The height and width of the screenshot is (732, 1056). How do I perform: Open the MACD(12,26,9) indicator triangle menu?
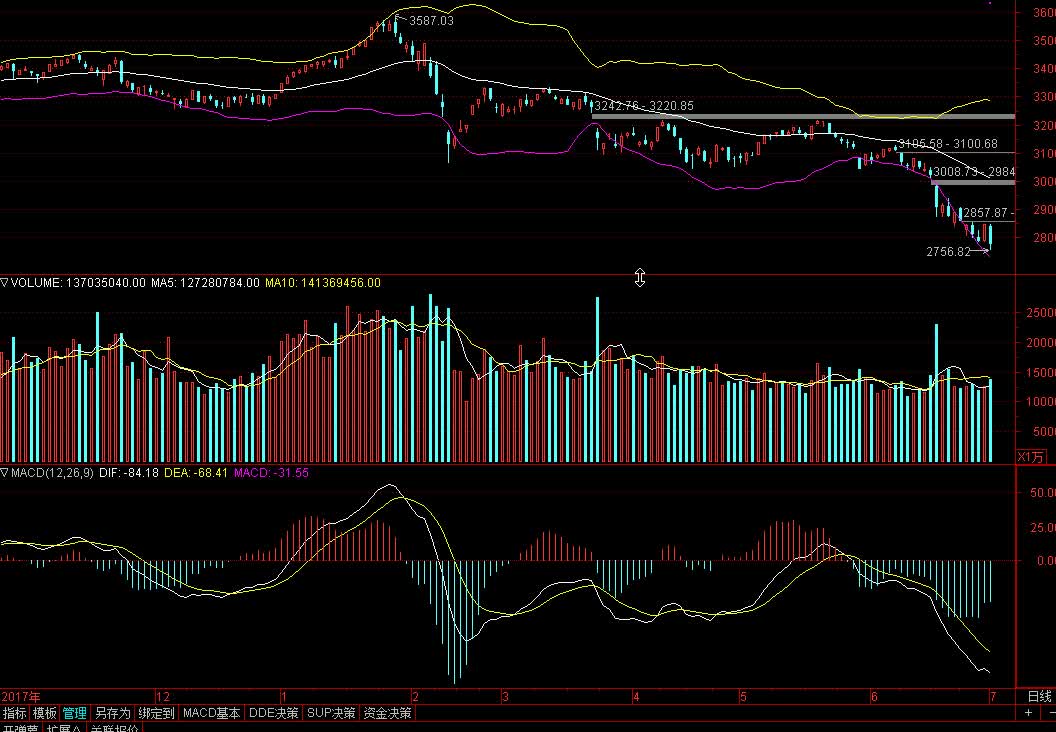tap(5, 473)
